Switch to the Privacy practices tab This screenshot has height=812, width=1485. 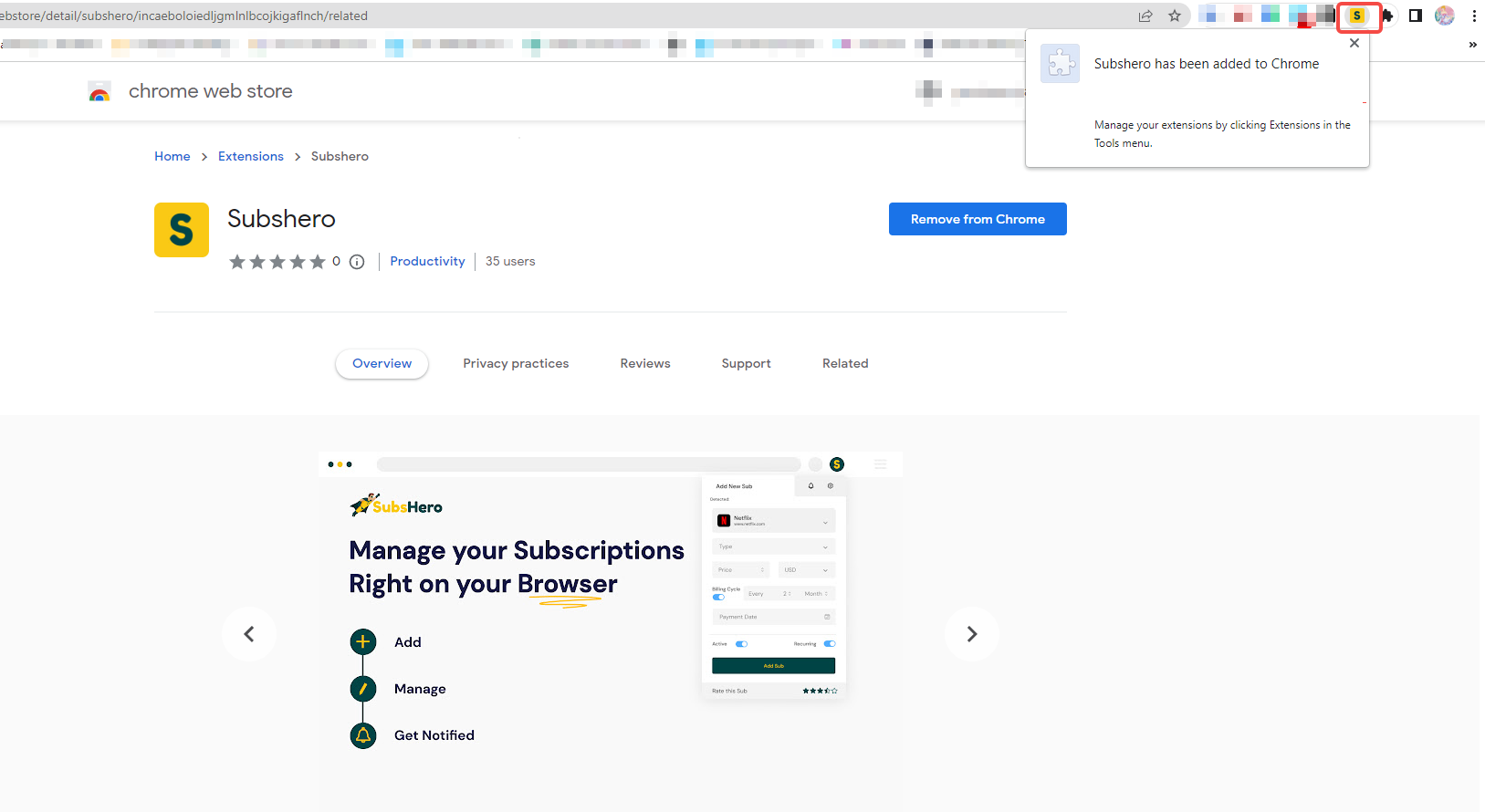[x=516, y=363]
